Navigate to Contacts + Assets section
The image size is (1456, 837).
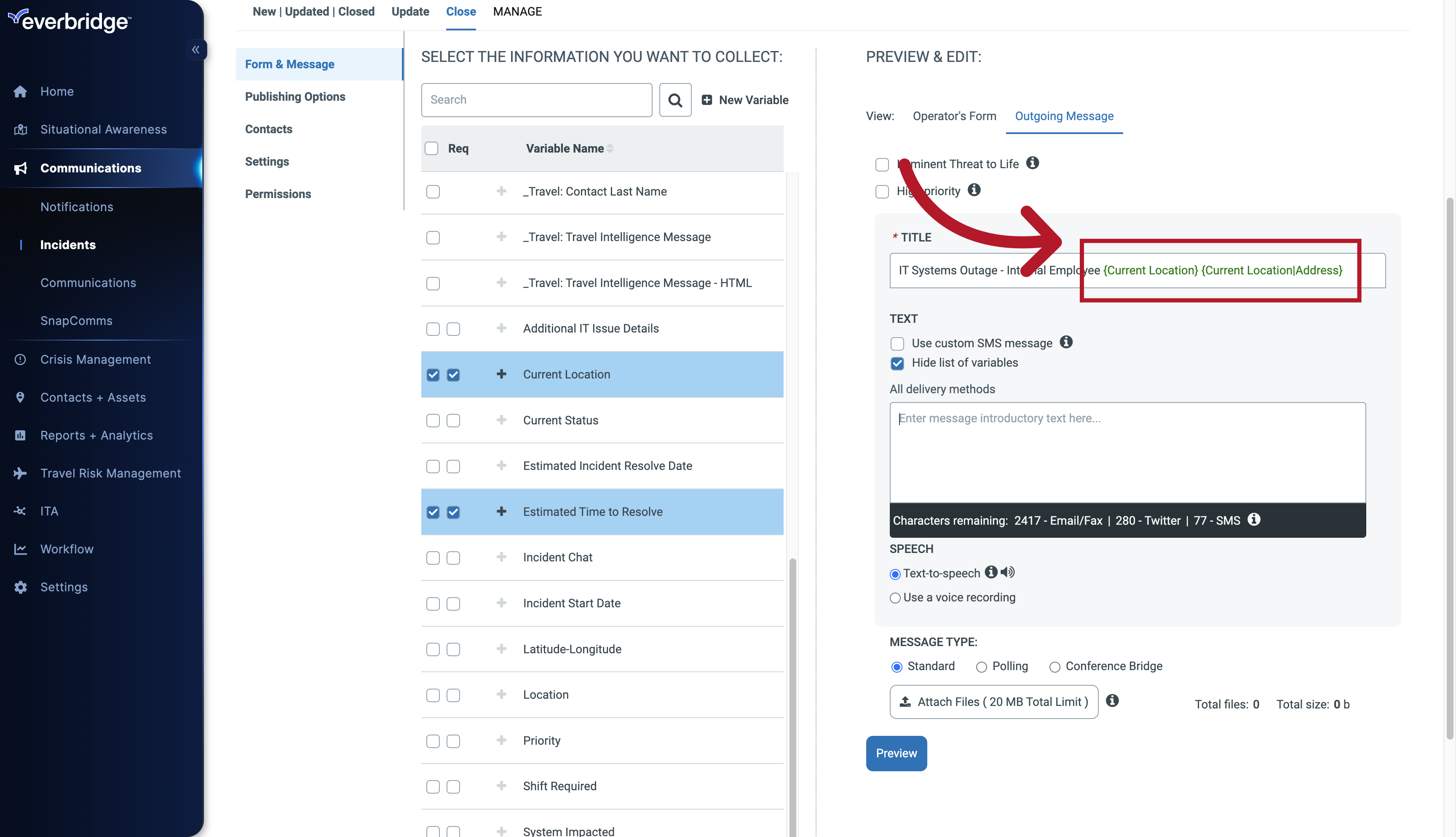click(92, 397)
